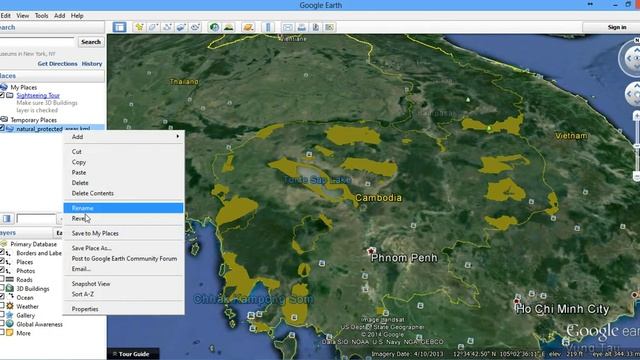The image size is (640, 360).
Task: Enable the 3D Buildings layer checkbox
Action: [x=2, y=289]
